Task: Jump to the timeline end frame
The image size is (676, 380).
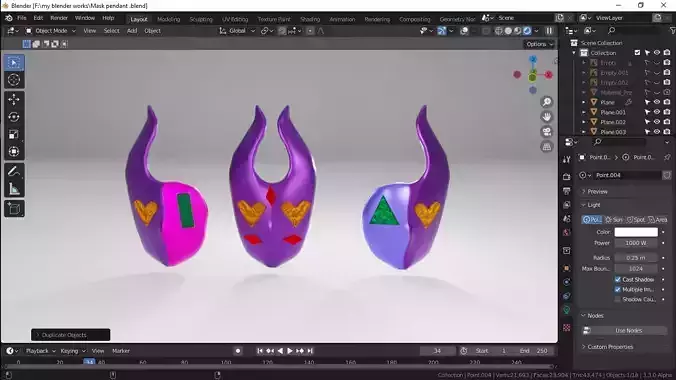Action: click(310, 351)
